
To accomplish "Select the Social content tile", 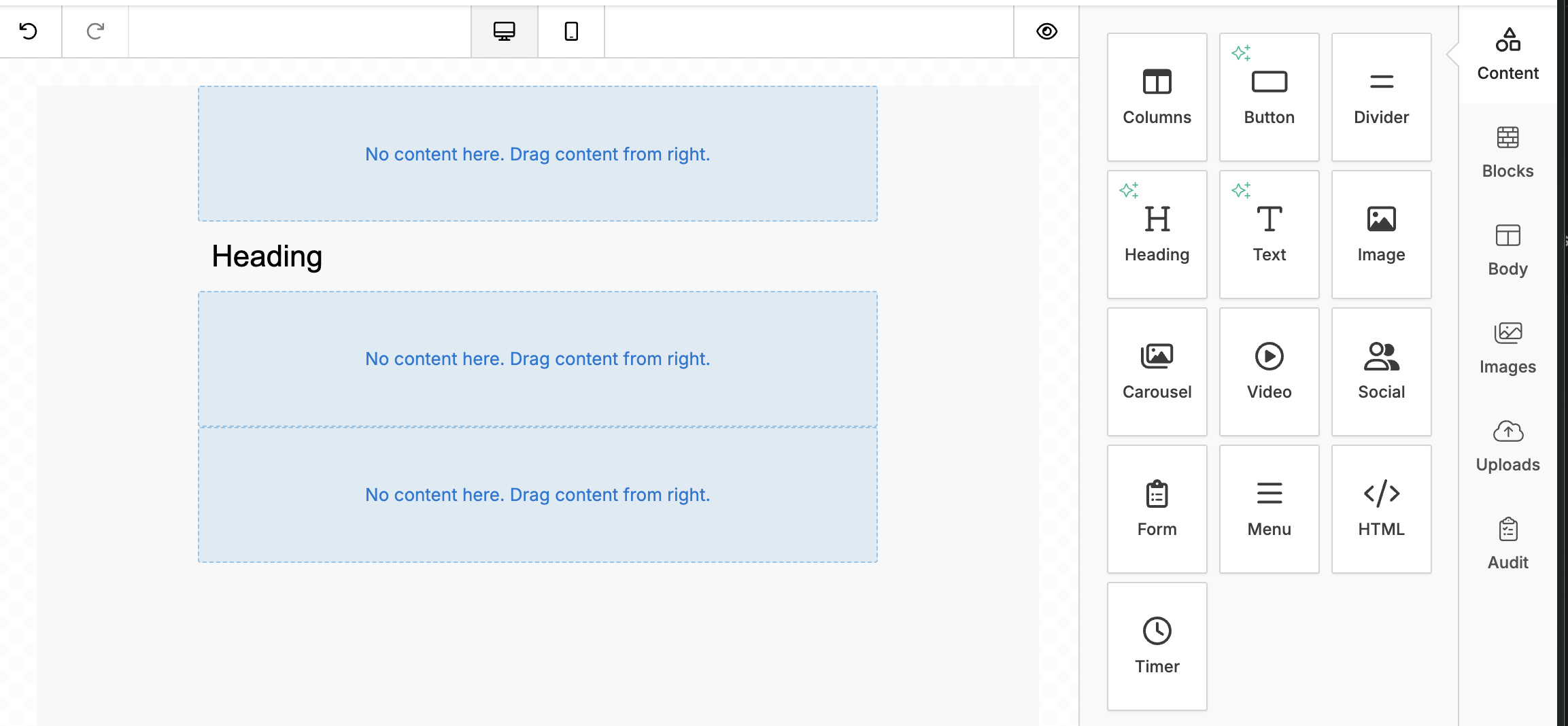I will pos(1381,372).
